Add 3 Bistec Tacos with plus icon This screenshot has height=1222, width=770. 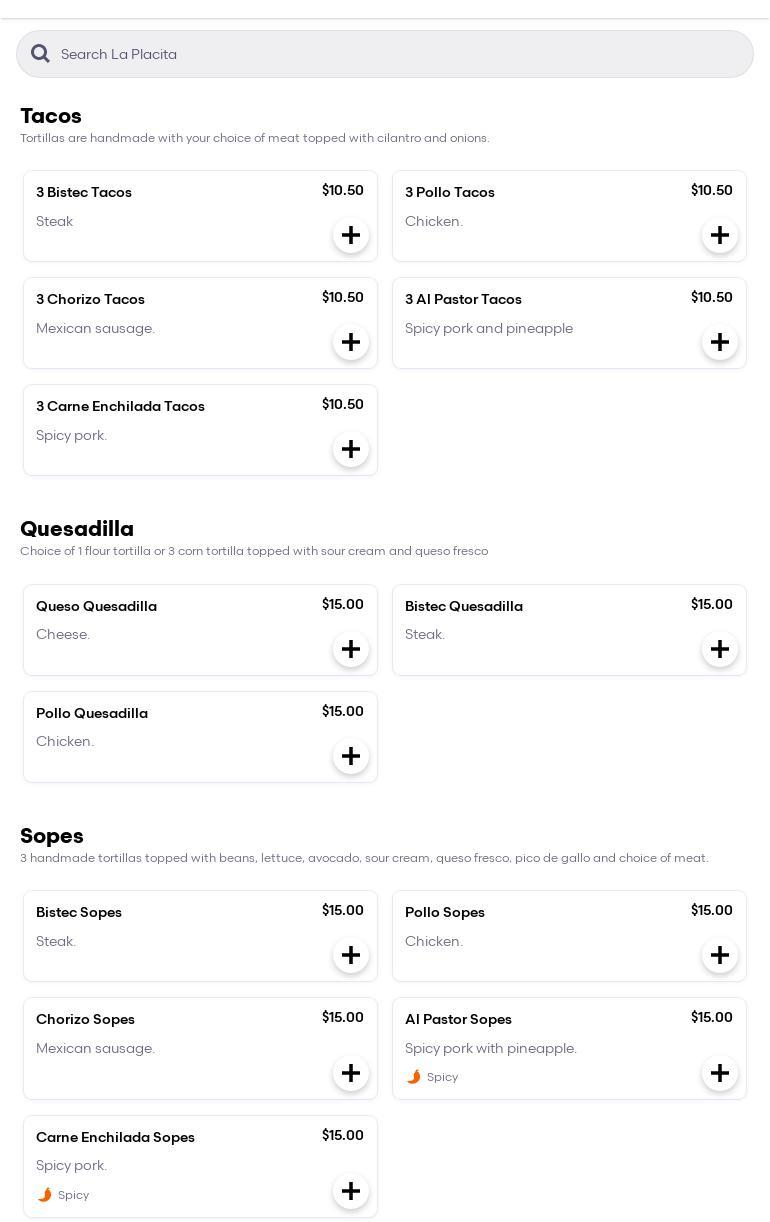coord(351,236)
